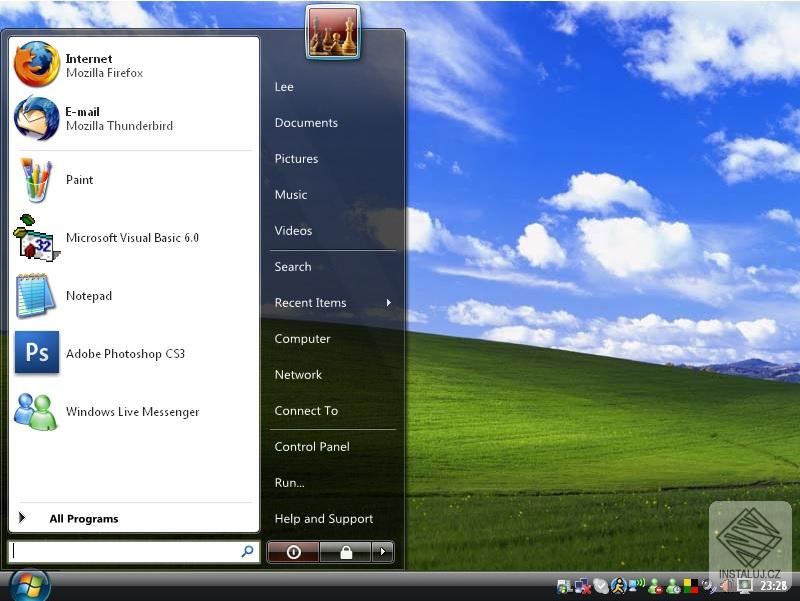Viewport: 800px width, 601px height.
Task: Open Microsoft Visual Basic 6.0 icon
Action: click(36, 238)
